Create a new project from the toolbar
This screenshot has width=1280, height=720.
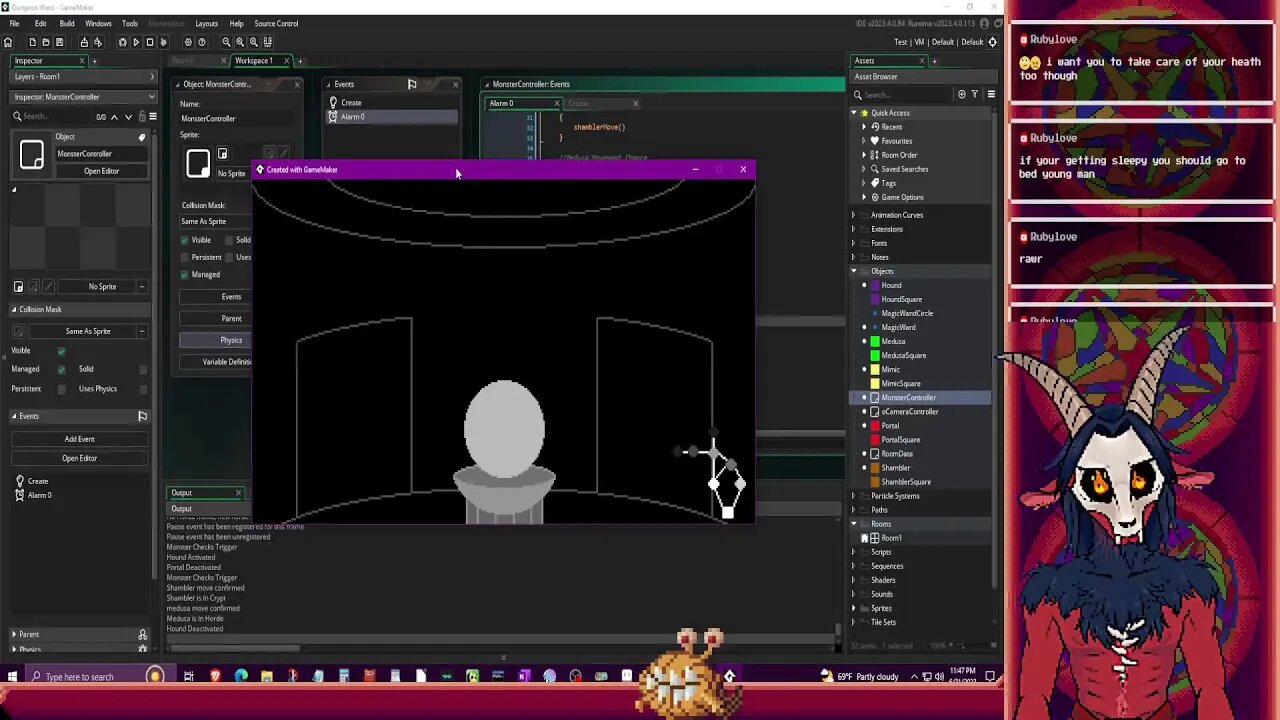click(x=32, y=42)
